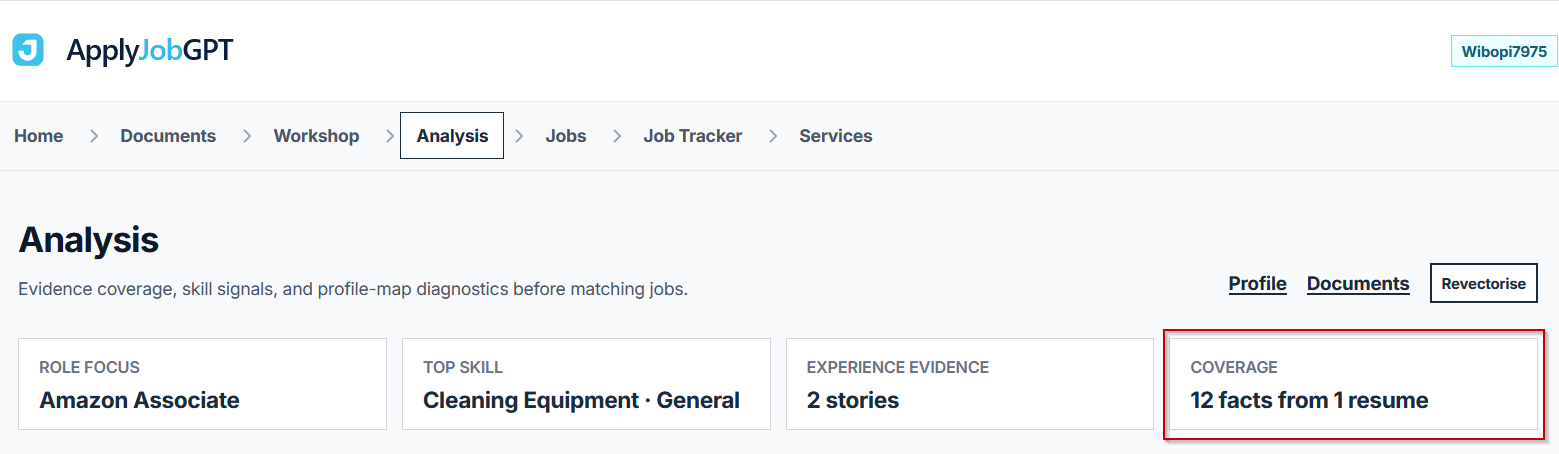Go to the Services step
1559x454 pixels.
[836, 136]
